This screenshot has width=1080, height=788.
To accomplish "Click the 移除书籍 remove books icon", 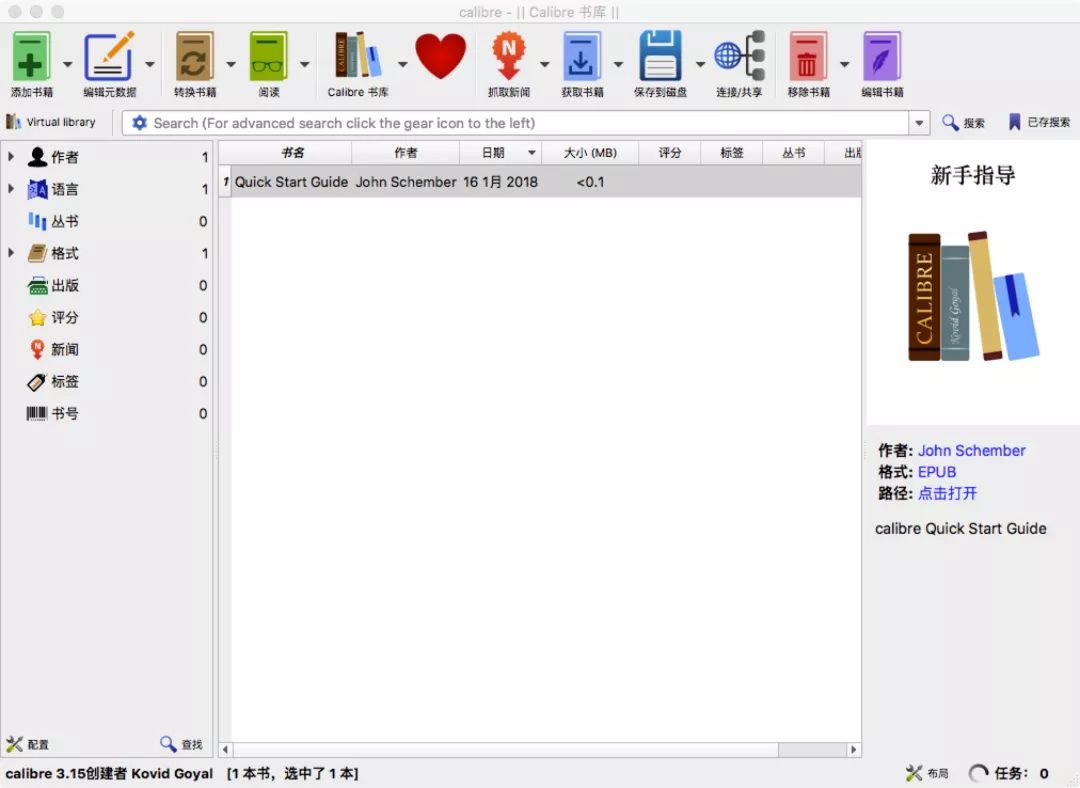I will (808, 57).
